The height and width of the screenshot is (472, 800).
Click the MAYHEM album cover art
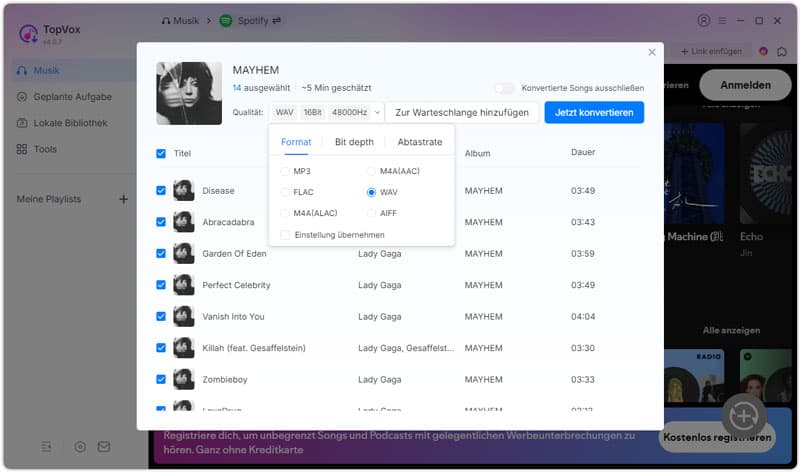pyautogui.click(x=189, y=93)
